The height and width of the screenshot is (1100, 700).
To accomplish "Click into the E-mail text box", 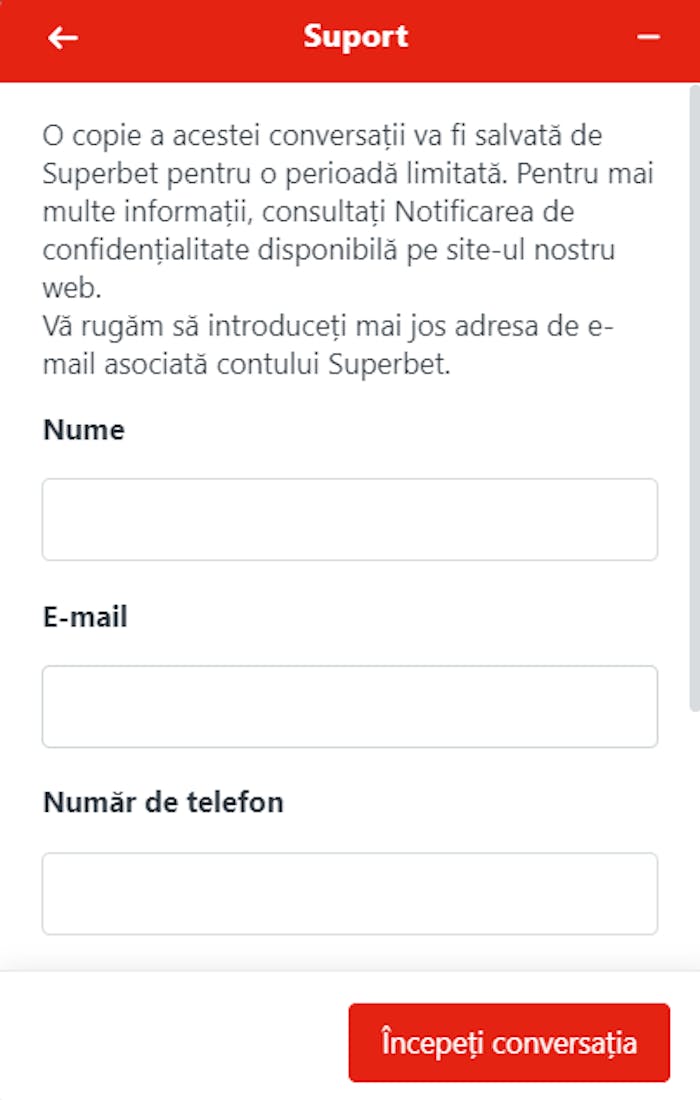I will pos(349,706).
